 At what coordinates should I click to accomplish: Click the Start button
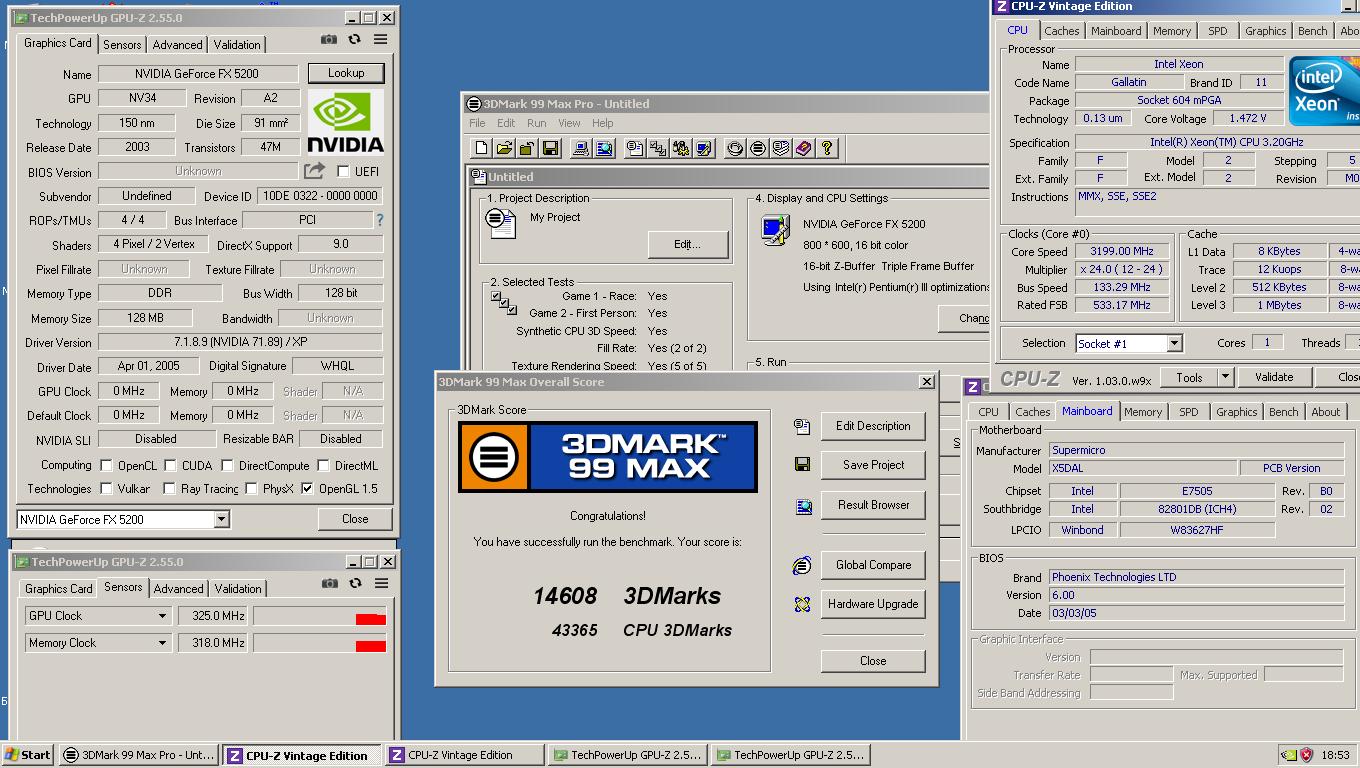[28, 755]
